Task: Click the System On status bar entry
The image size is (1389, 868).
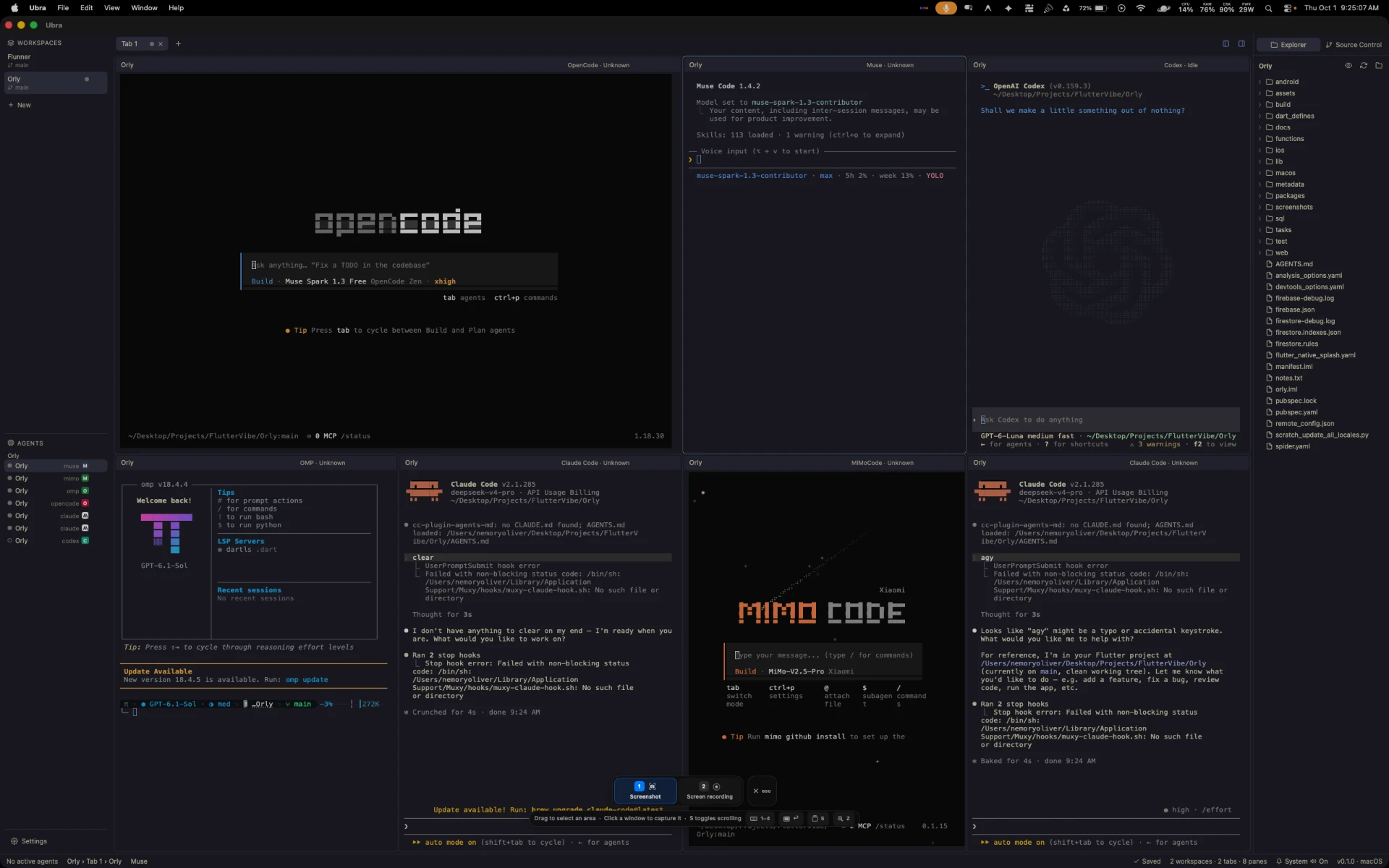Action: pyautogui.click(x=1301, y=861)
